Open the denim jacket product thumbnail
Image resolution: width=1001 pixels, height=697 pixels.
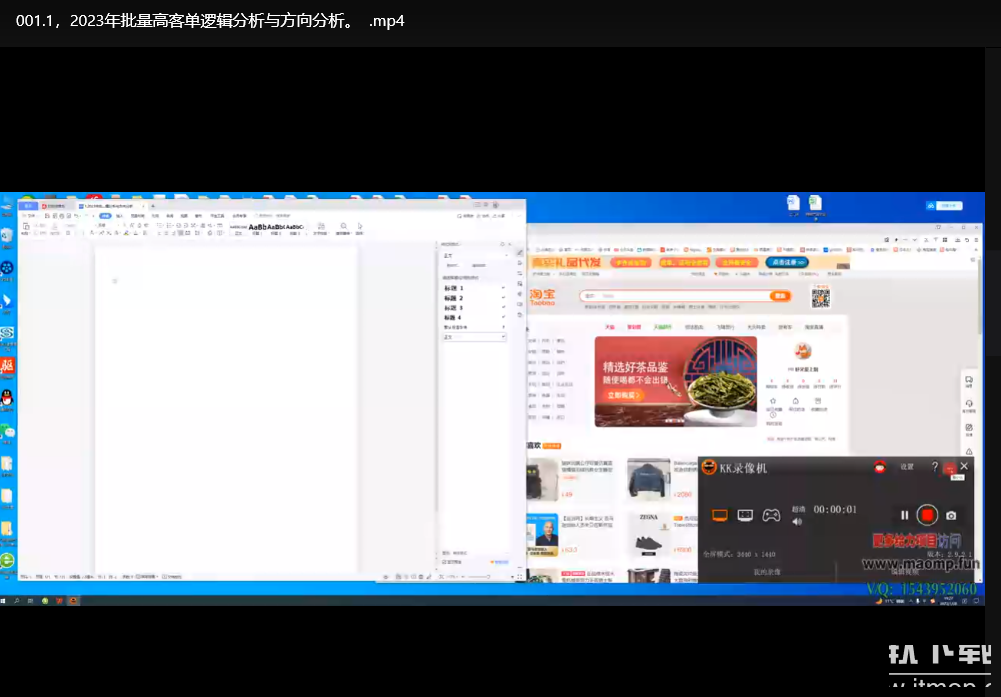[648, 480]
